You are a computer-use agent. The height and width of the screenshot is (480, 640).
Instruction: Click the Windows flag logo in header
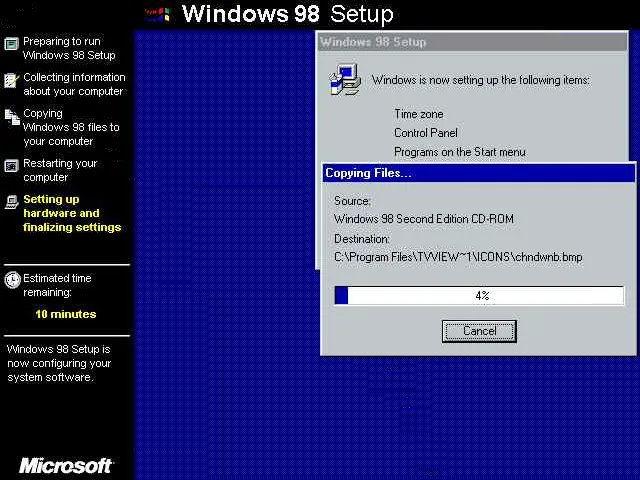pos(158,14)
